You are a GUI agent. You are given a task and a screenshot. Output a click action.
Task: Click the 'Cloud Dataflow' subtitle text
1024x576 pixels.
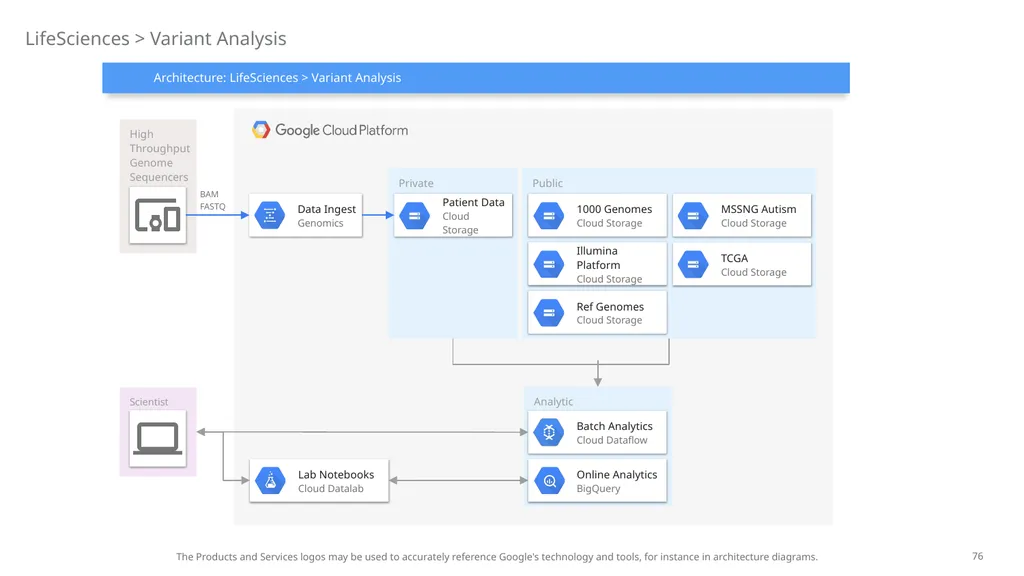coord(612,440)
